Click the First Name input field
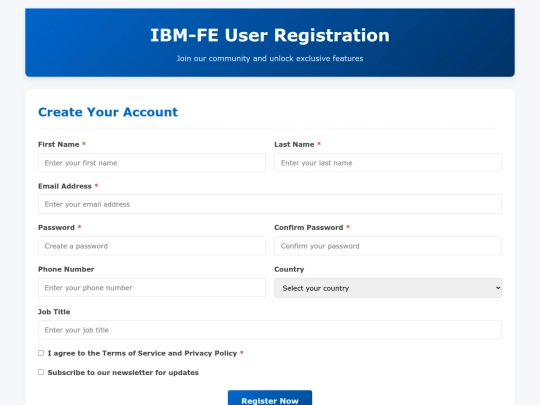This screenshot has height=405, width=540. click(x=152, y=163)
